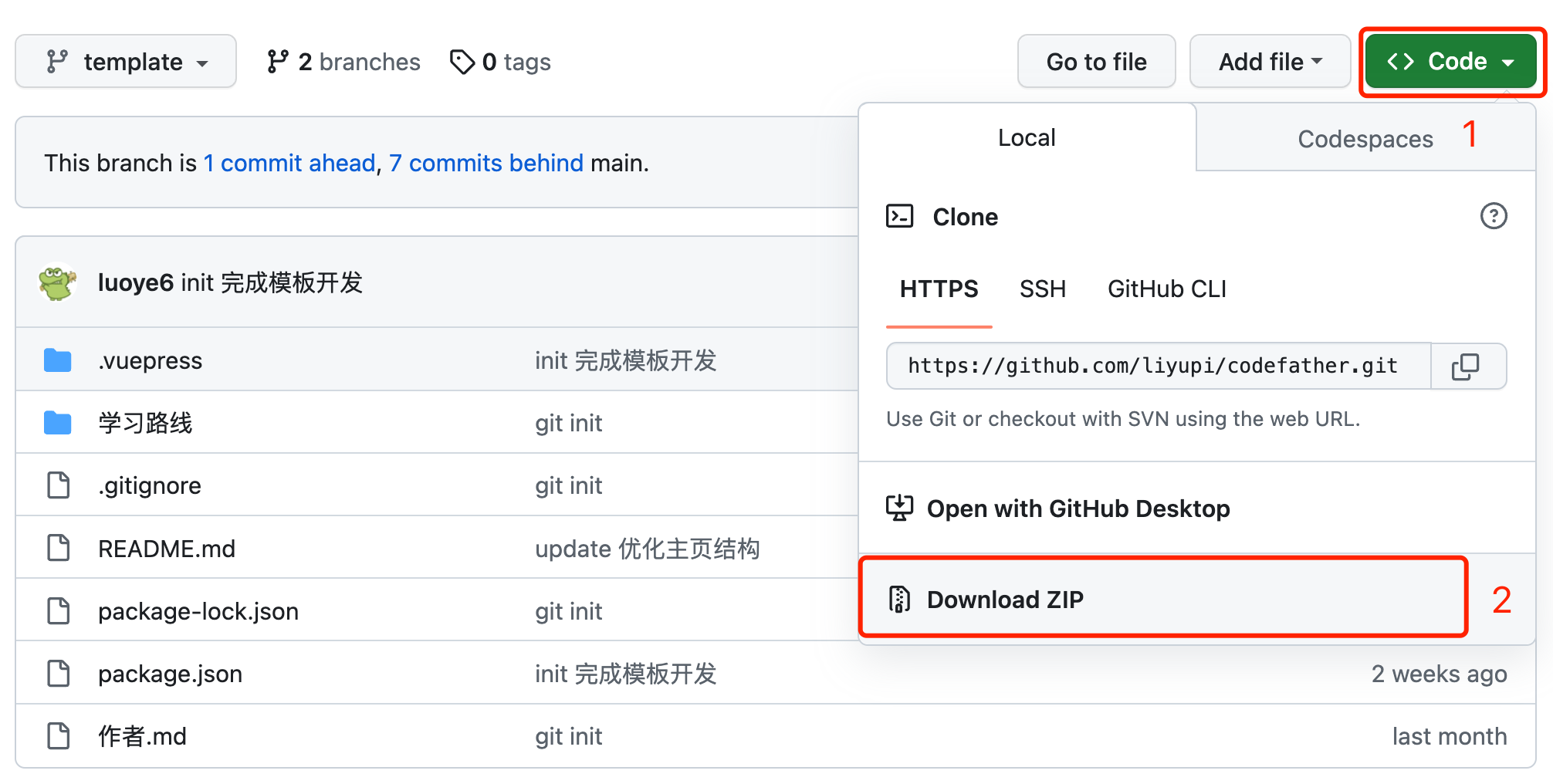Click the branches icon beside 2 branches

coord(278,62)
